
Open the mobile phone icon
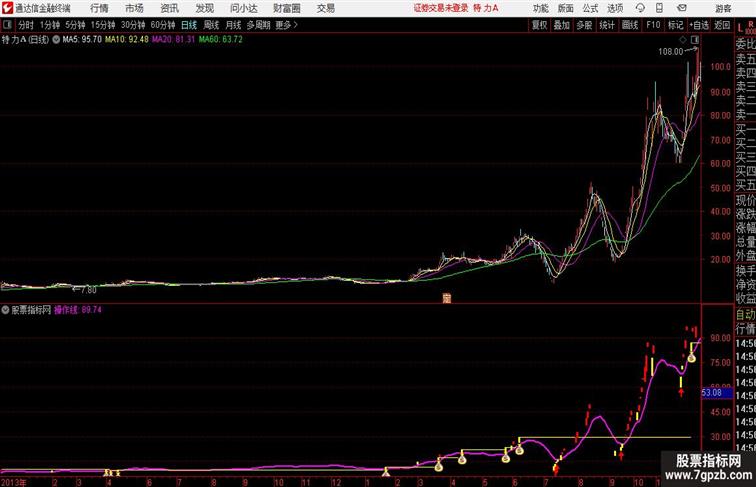pyautogui.click(x=659, y=8)
